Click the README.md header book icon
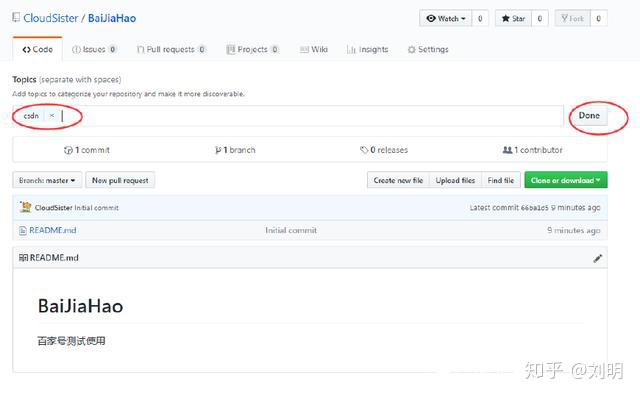640x397 pixels. pos(23,257)
